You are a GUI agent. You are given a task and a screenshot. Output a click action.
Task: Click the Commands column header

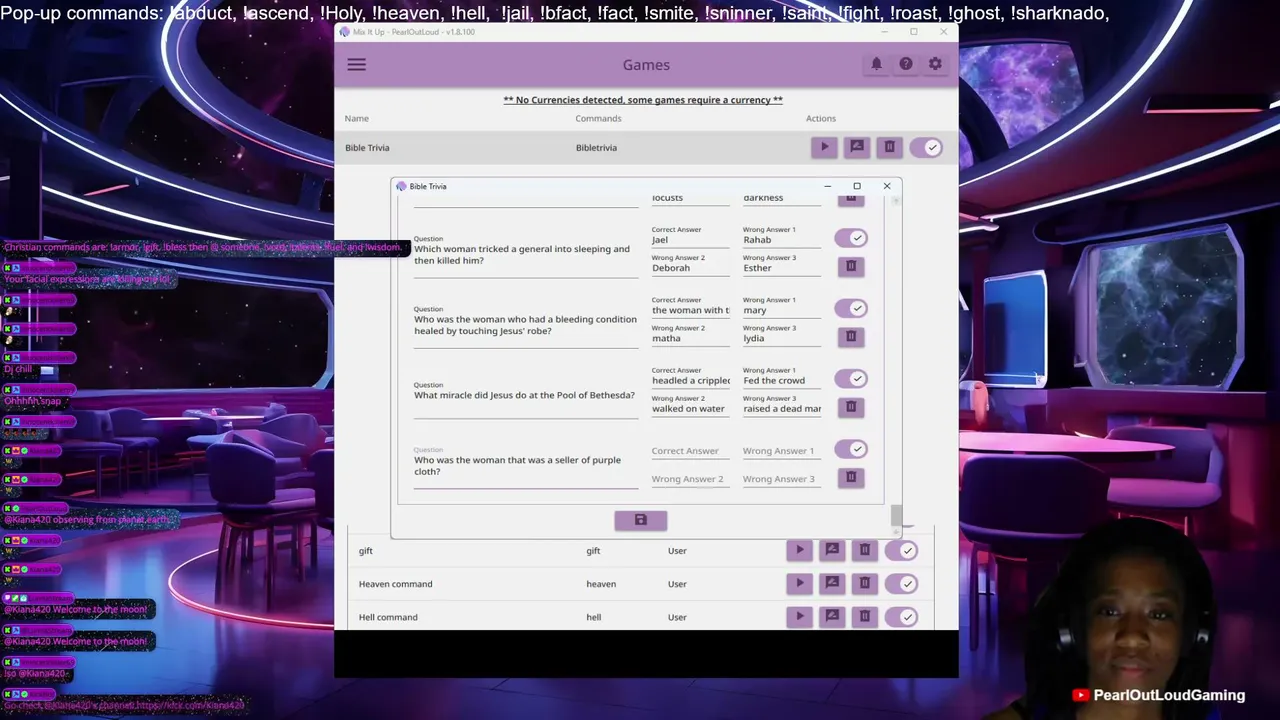(x=598, y=118)
